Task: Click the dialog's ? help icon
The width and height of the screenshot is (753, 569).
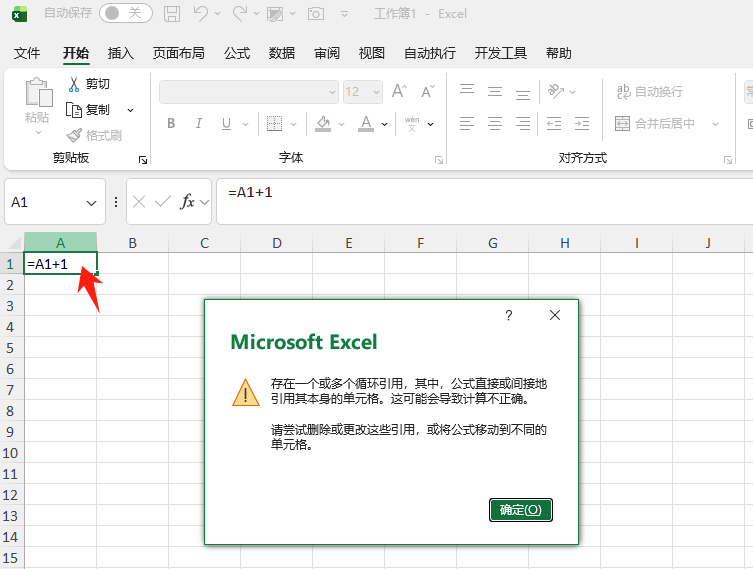Action: [509, 315]
